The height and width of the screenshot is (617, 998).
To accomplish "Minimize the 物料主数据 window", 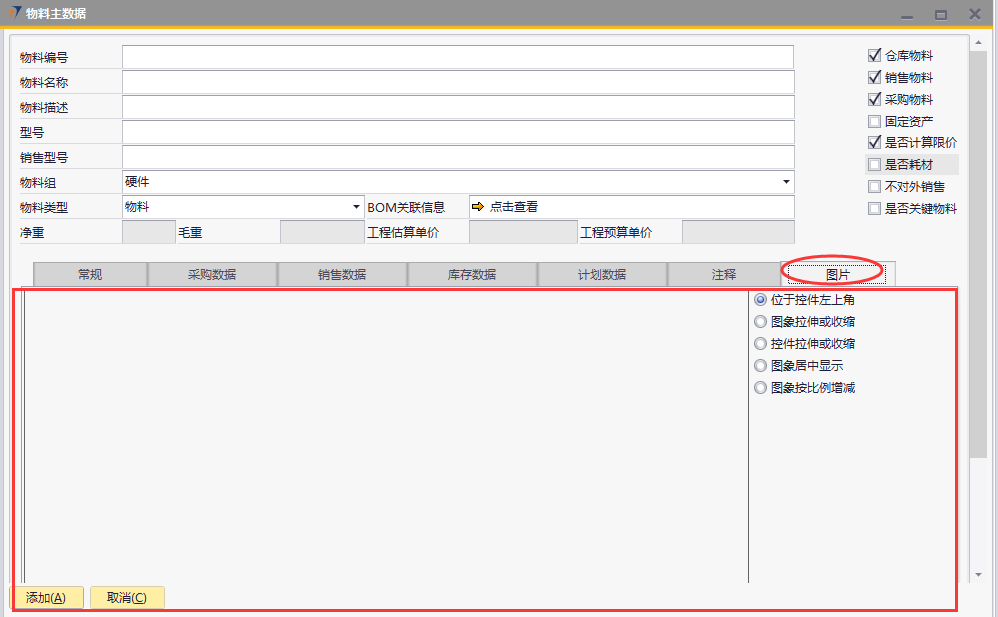I will pyautogui.click(x=907, y=14).
